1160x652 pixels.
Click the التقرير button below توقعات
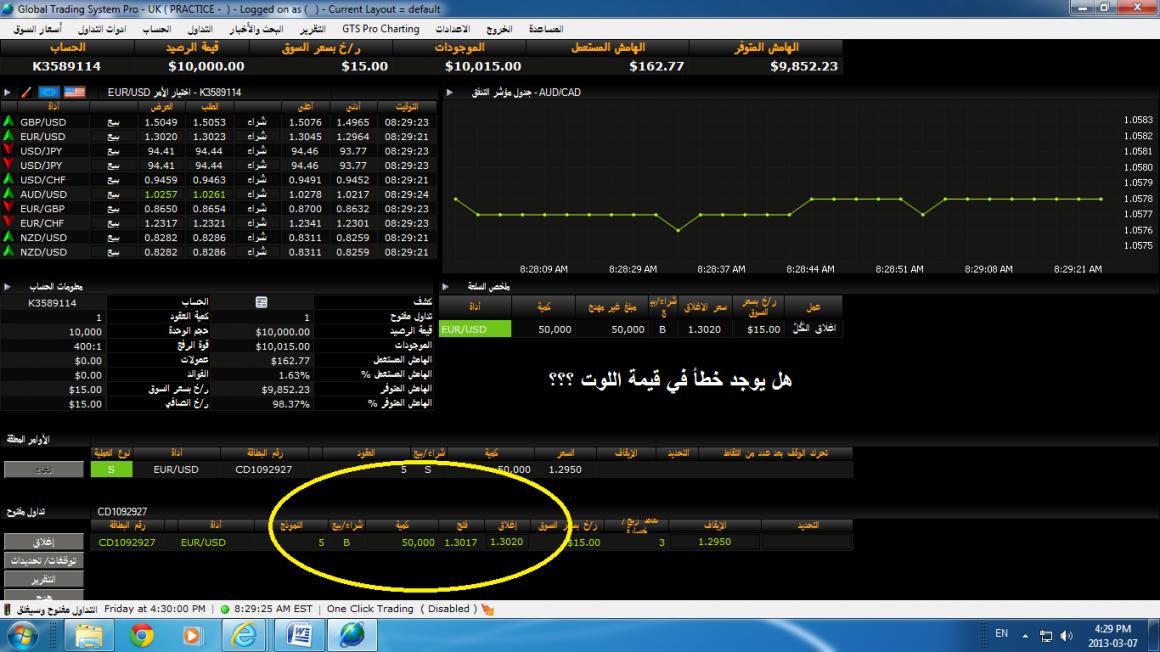[x=44, y=579]
